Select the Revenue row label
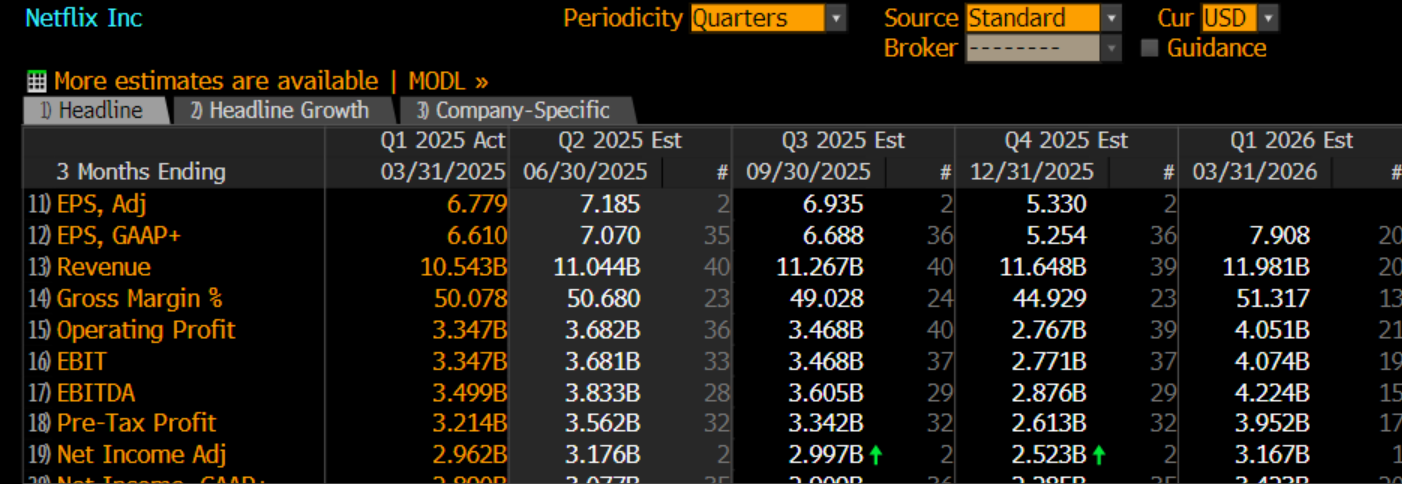Screen dimensions: 1402x484 tap(104, 267)
